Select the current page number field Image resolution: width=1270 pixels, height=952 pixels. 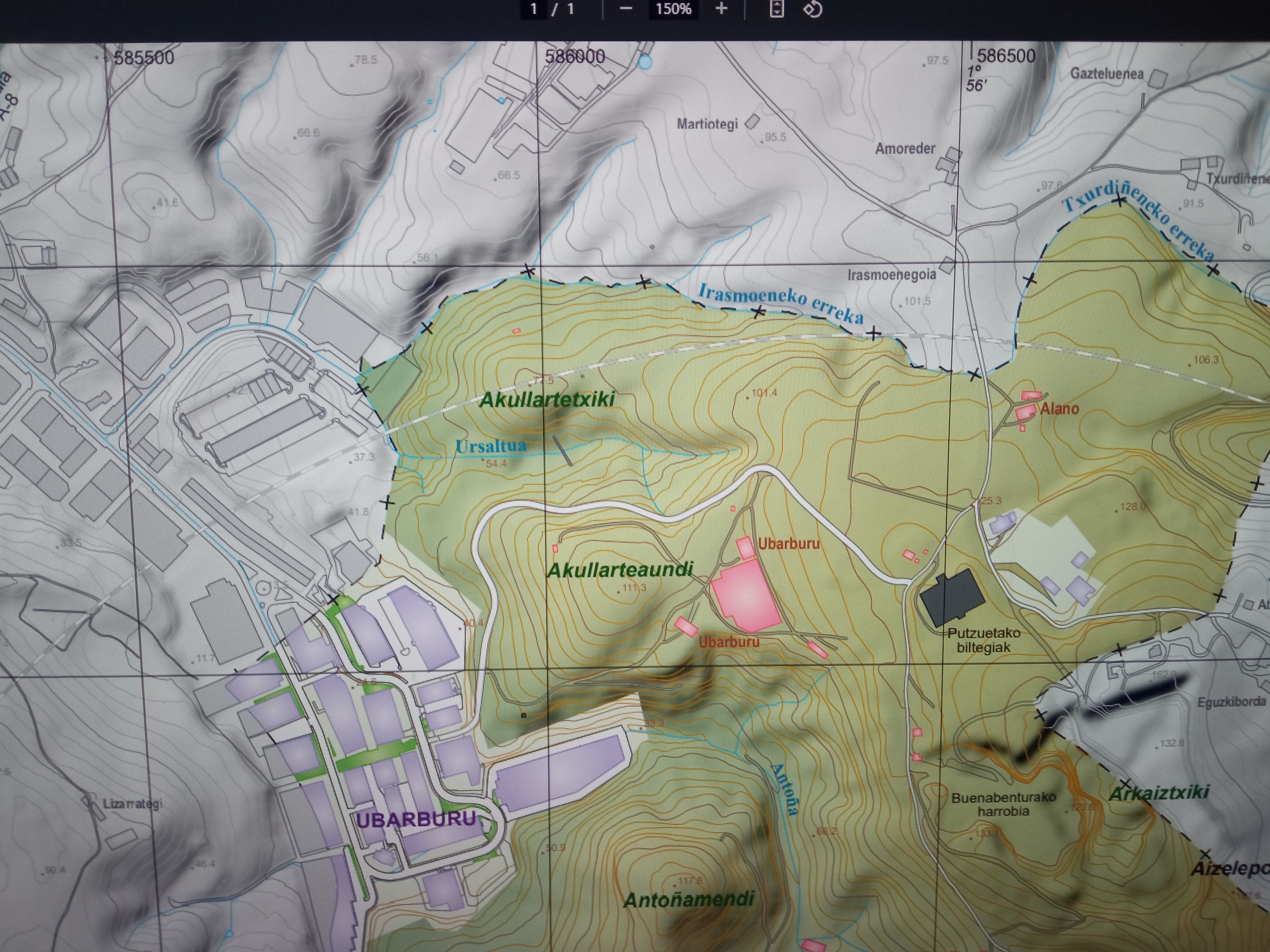coord(534,9)
